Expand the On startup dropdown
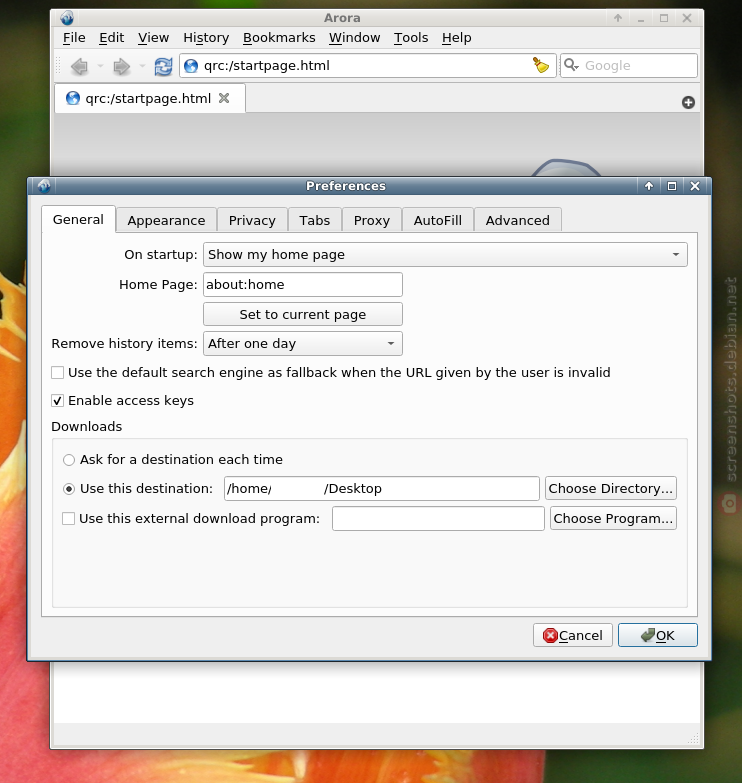 [x=445, y=255]
